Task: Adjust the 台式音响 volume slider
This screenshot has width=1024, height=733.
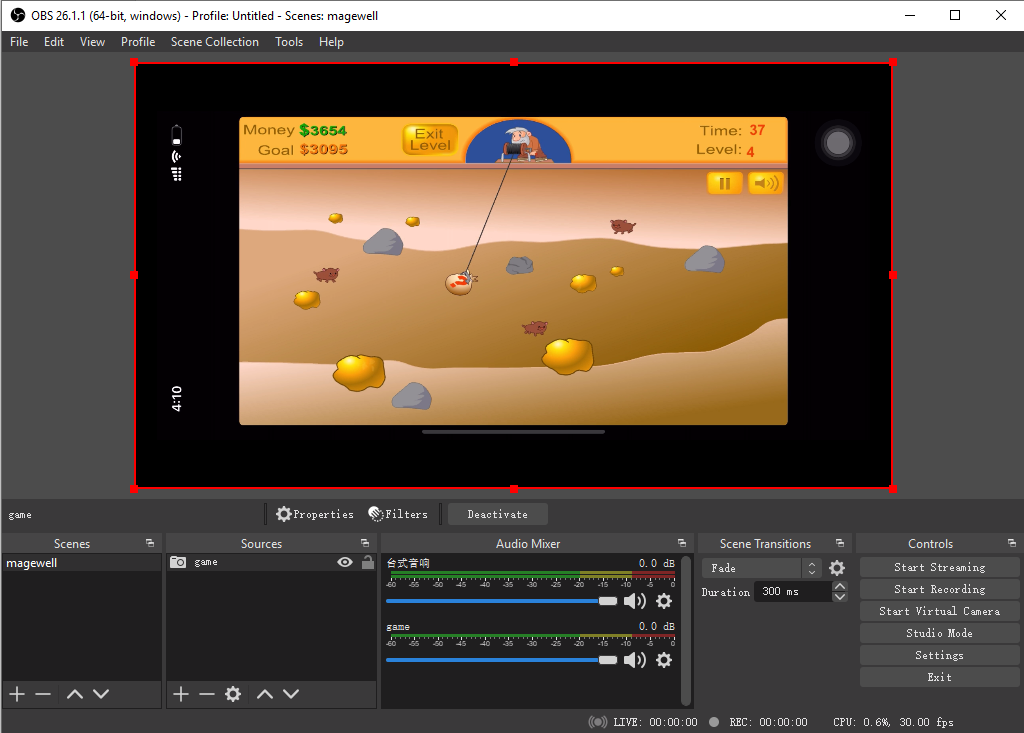Action: (502, 601)
